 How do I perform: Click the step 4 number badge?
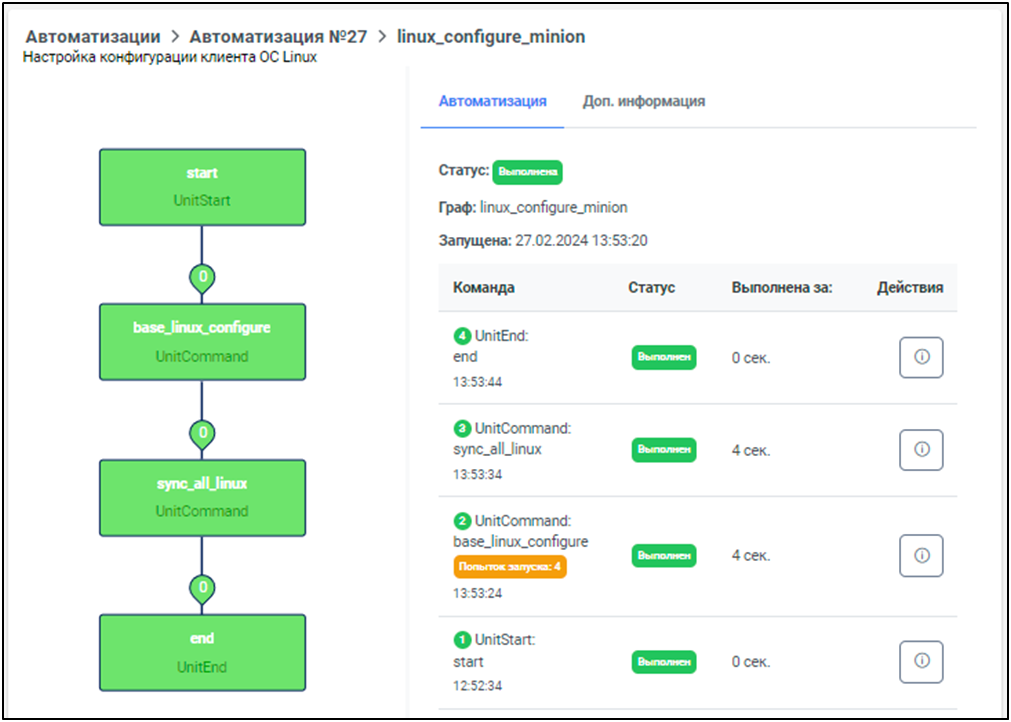coord(461,337)
